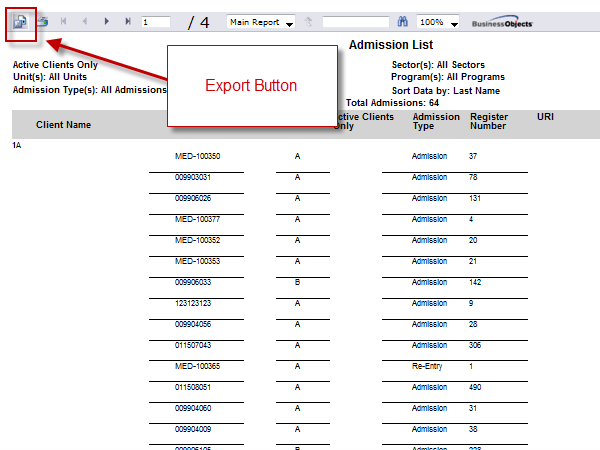Click the Register Number column header
The image size is (600, 450).
(x=489, y=122)
